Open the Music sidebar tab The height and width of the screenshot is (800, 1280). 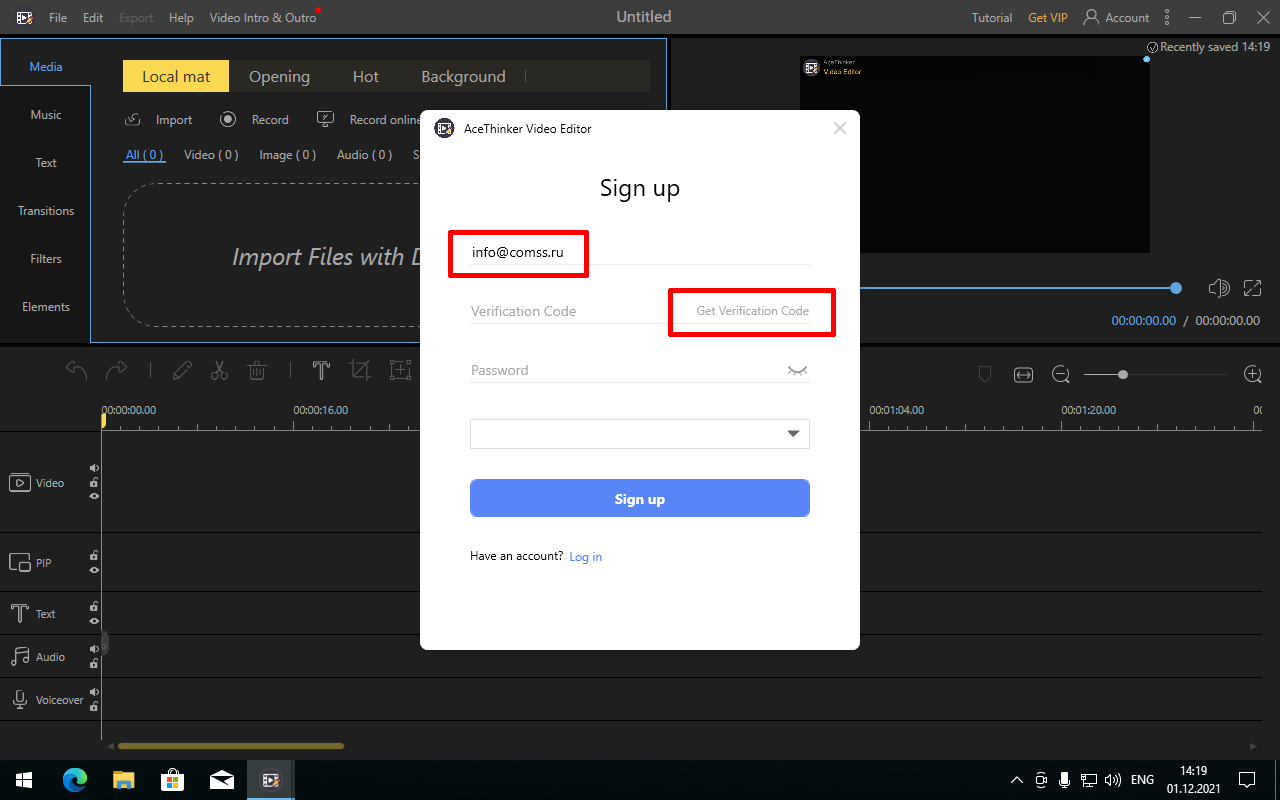(x=46, y=115)
